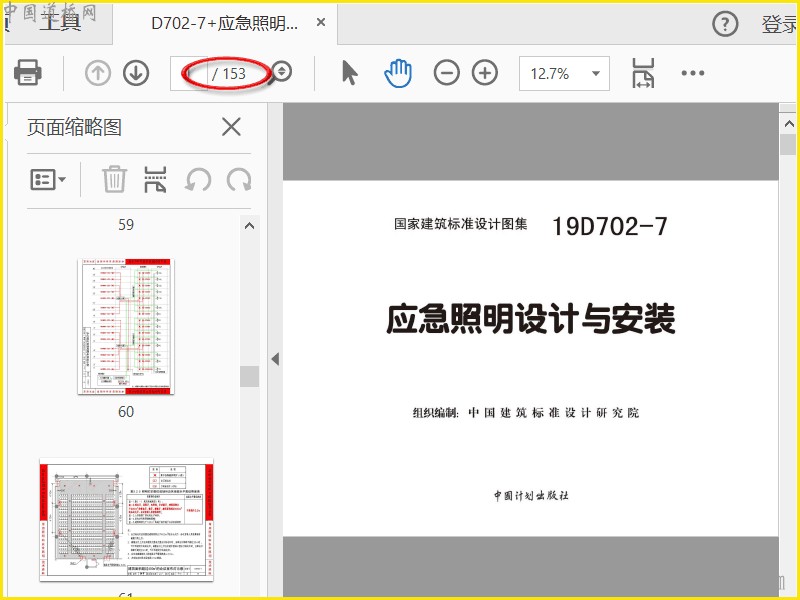Select the page 61 thumbnail

(x=126, y=519)
